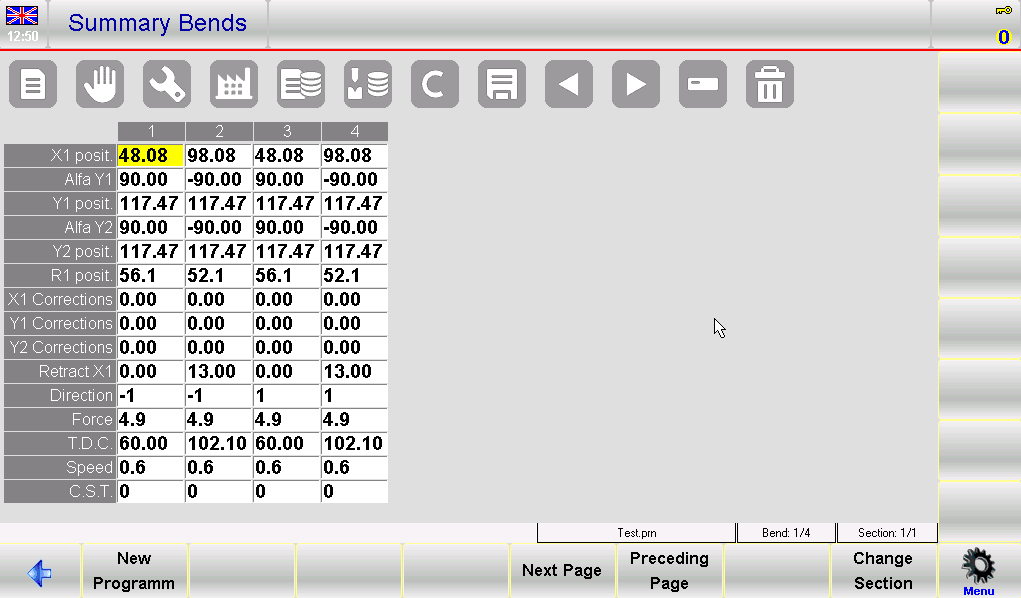Select column 2 header
Screen dimensions: 1021x598
tap(219, 132)
